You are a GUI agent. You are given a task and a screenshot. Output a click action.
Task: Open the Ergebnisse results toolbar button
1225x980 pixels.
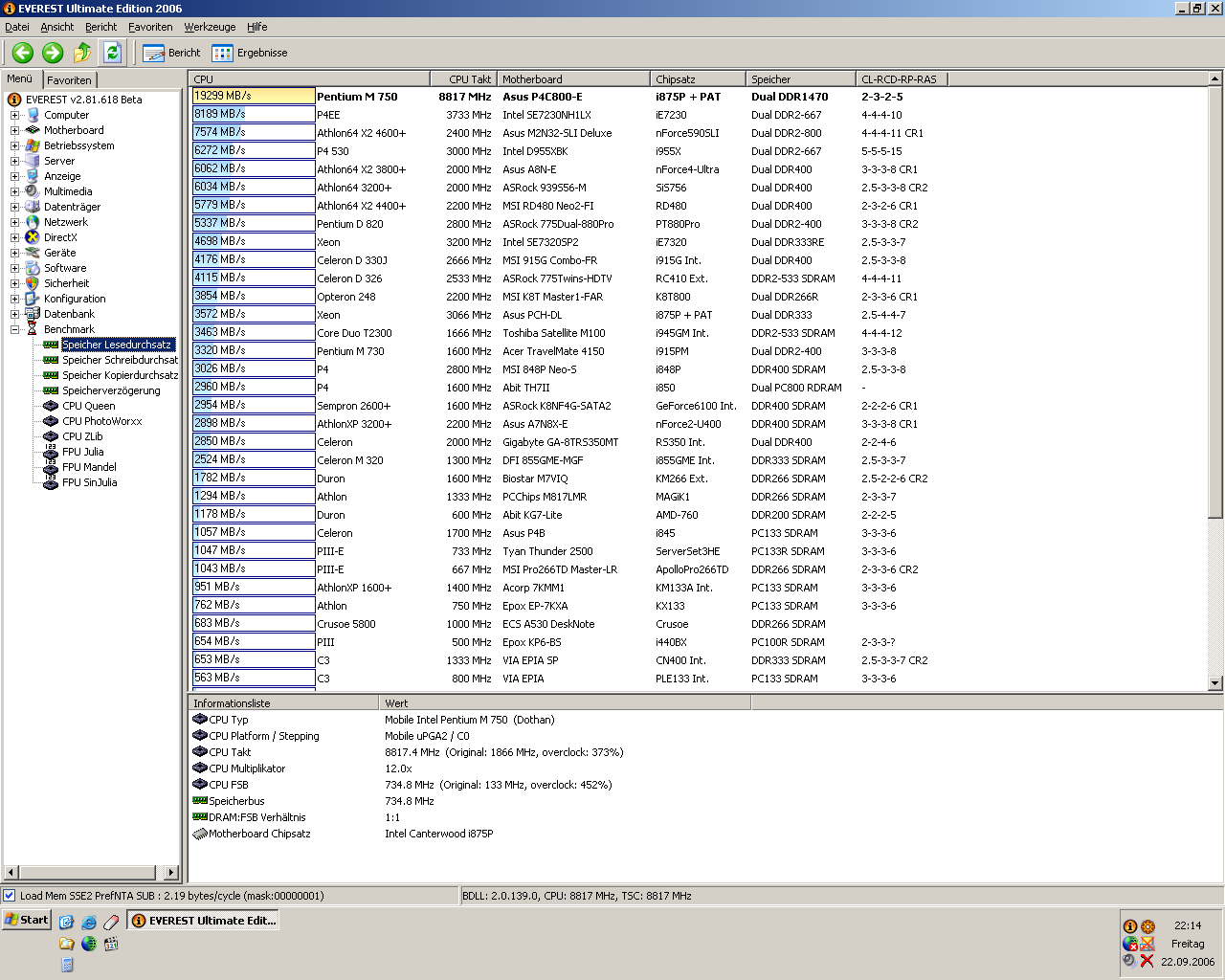(x=250, y=53)
